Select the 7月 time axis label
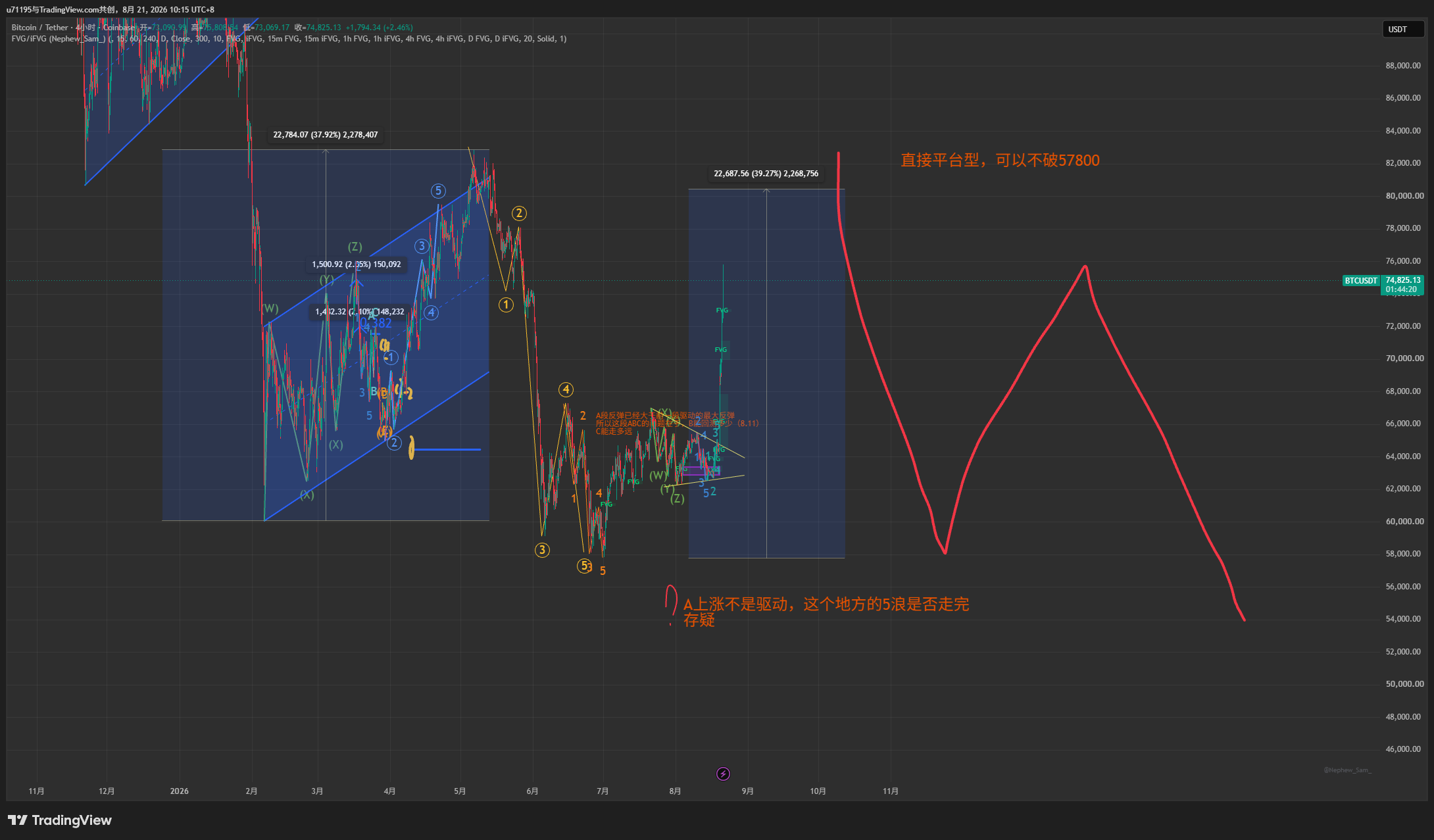The height and width of the screenshot is (840, 1434). click(603, 791)
